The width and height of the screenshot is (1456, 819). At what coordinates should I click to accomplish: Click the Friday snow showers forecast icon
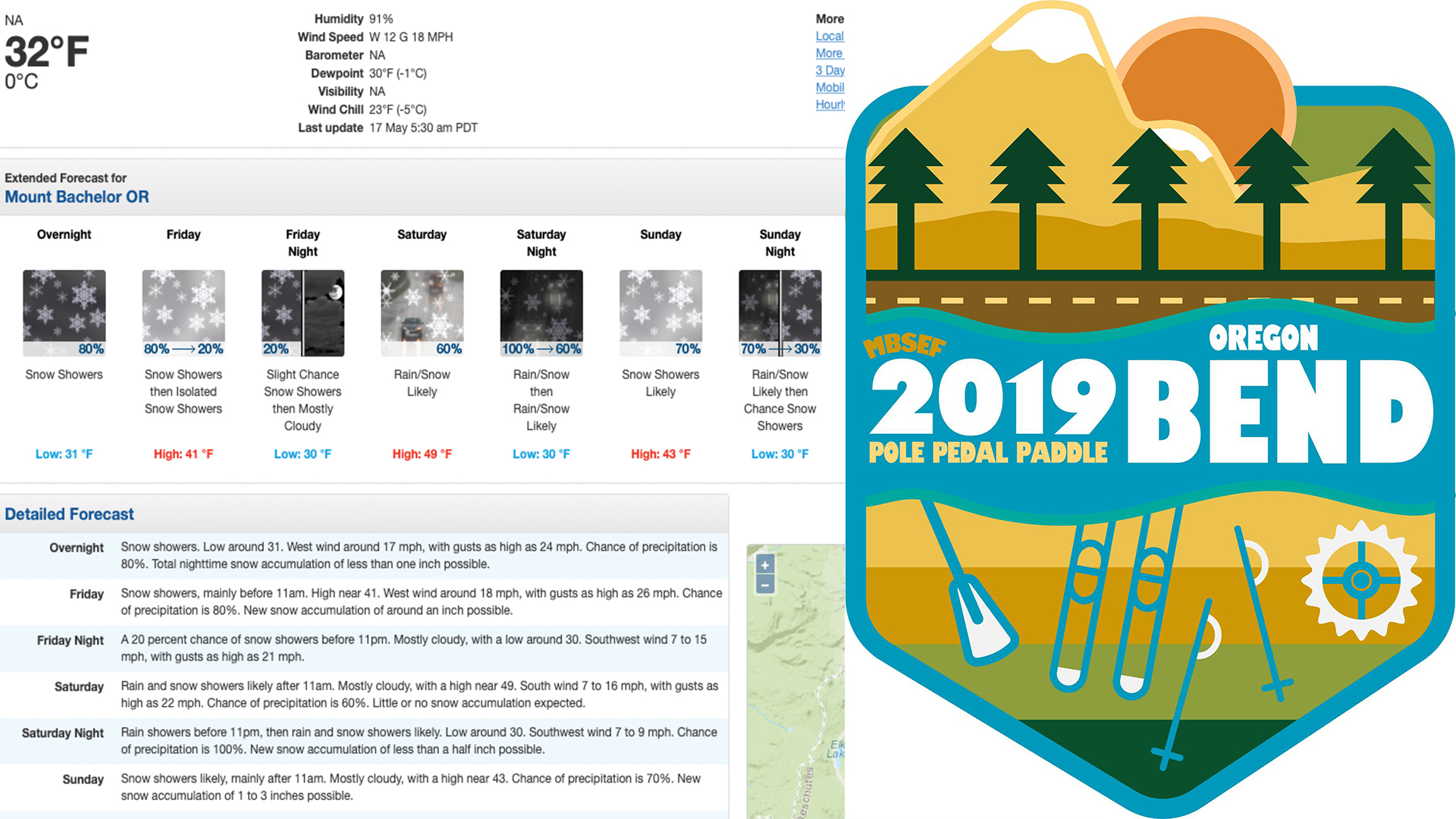(x=184, y=313)
